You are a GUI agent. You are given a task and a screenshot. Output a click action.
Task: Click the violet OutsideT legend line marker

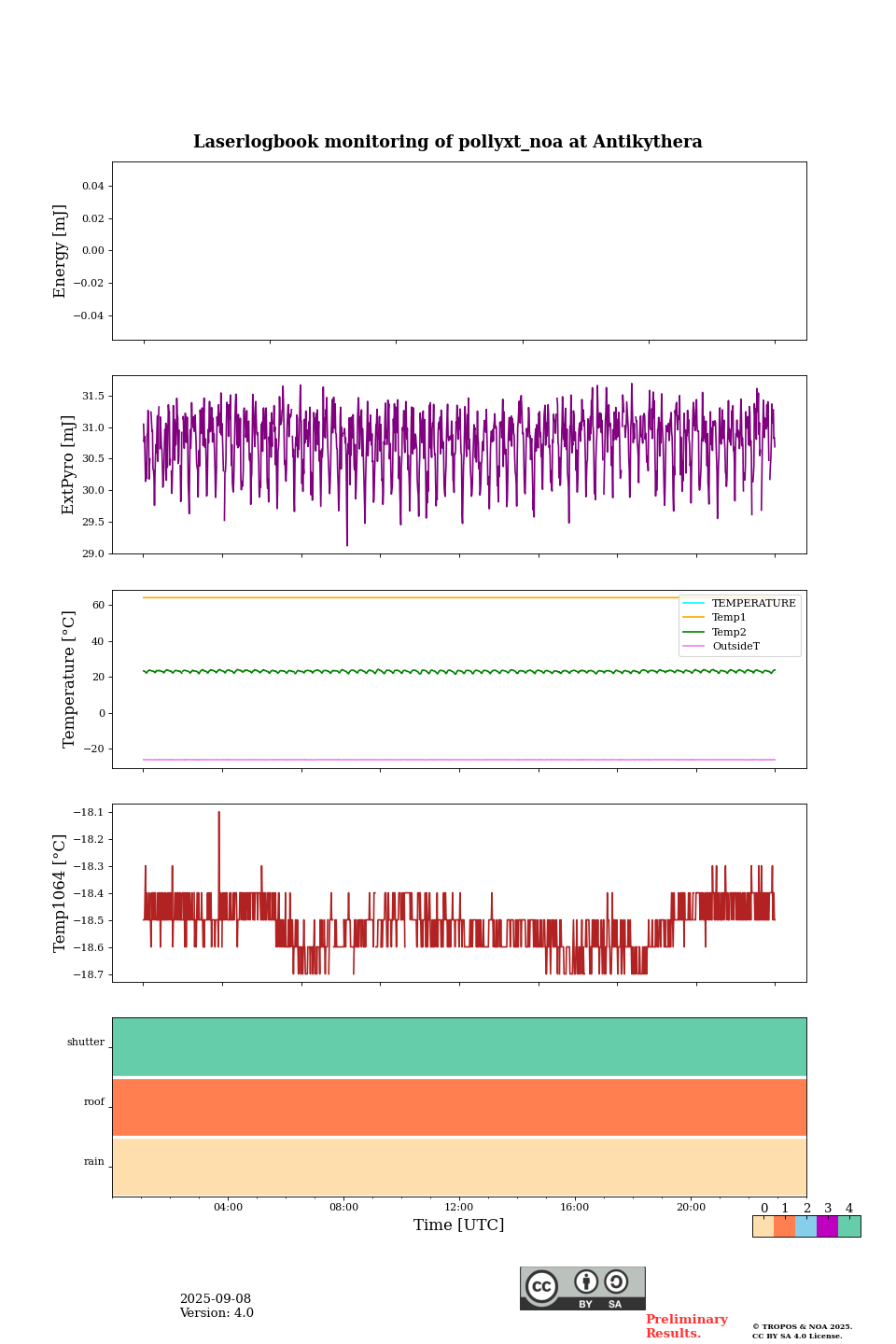693,647
